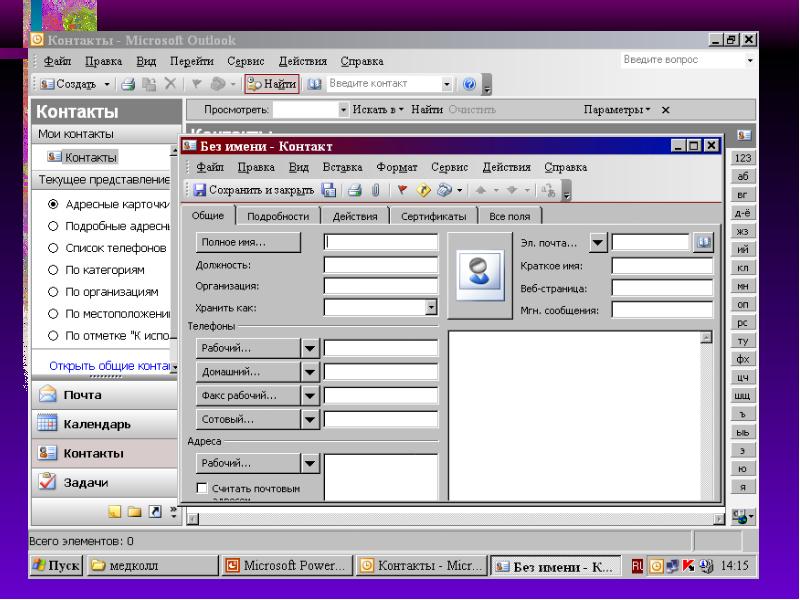Viewport: 800px width, 600px height.
Task: Click the contact photo placeholder
Action: (x=480, y=276)
